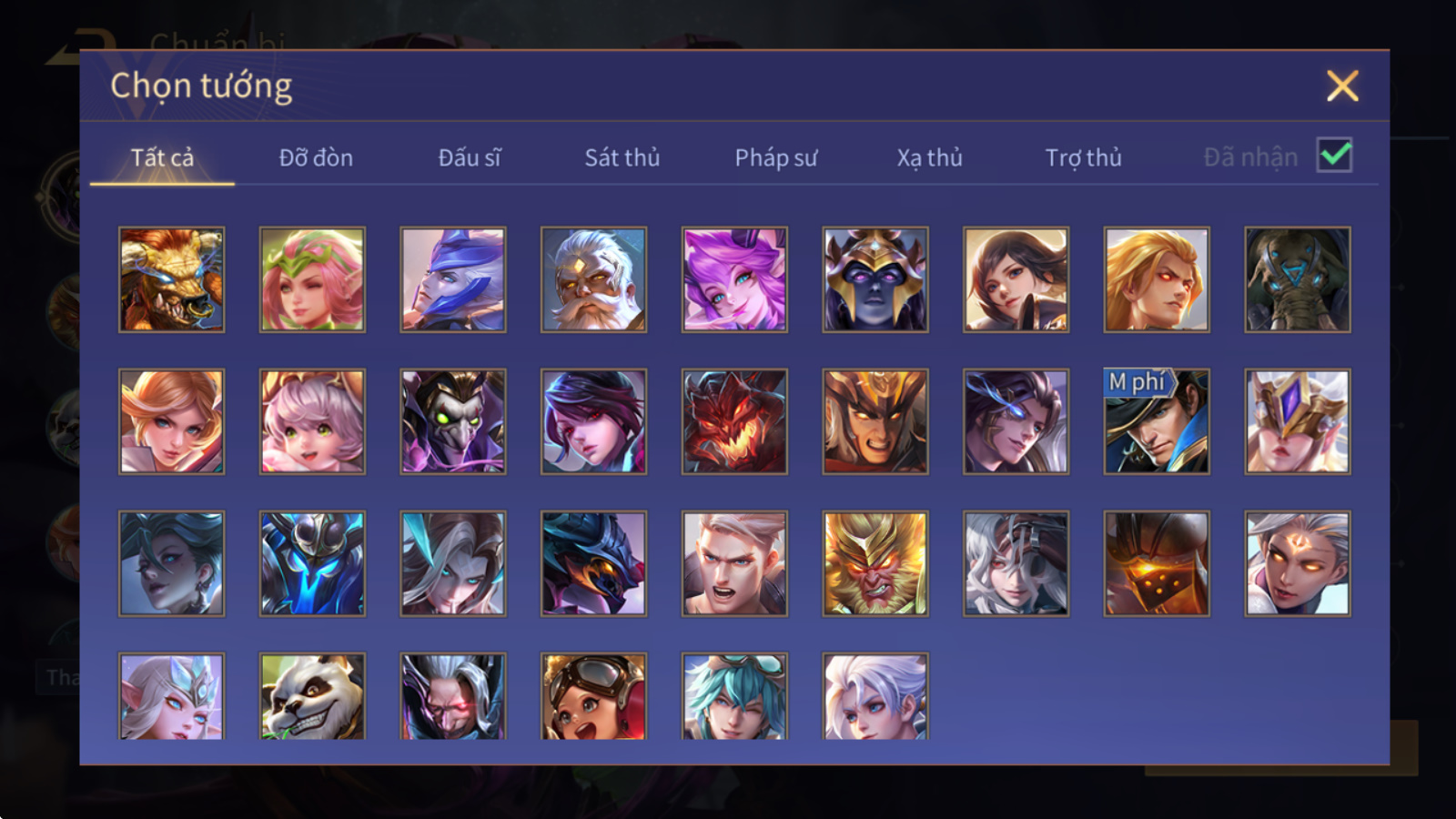Image resolution: width=1456 pixels, height=819 pixels.
Task: Open the 'Đấu sĩ' category tab
Action: (470, 157)
